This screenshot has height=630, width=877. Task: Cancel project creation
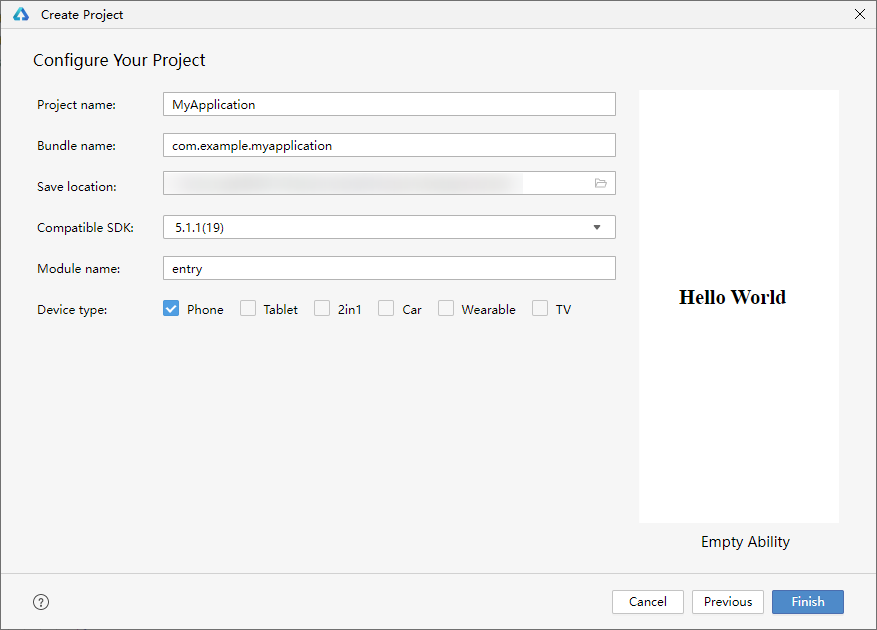click(648, 602)
